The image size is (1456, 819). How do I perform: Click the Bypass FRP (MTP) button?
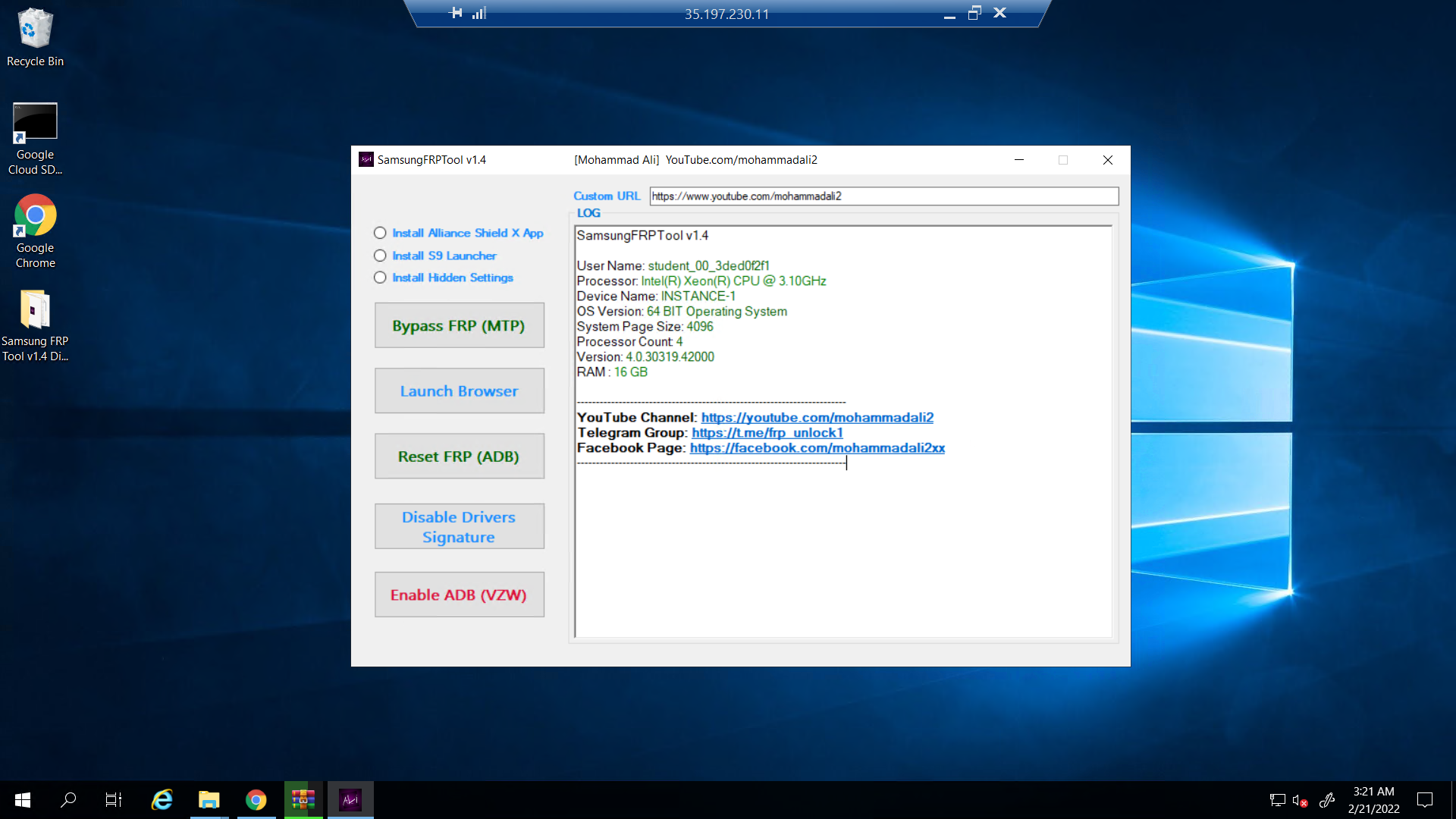459,326
